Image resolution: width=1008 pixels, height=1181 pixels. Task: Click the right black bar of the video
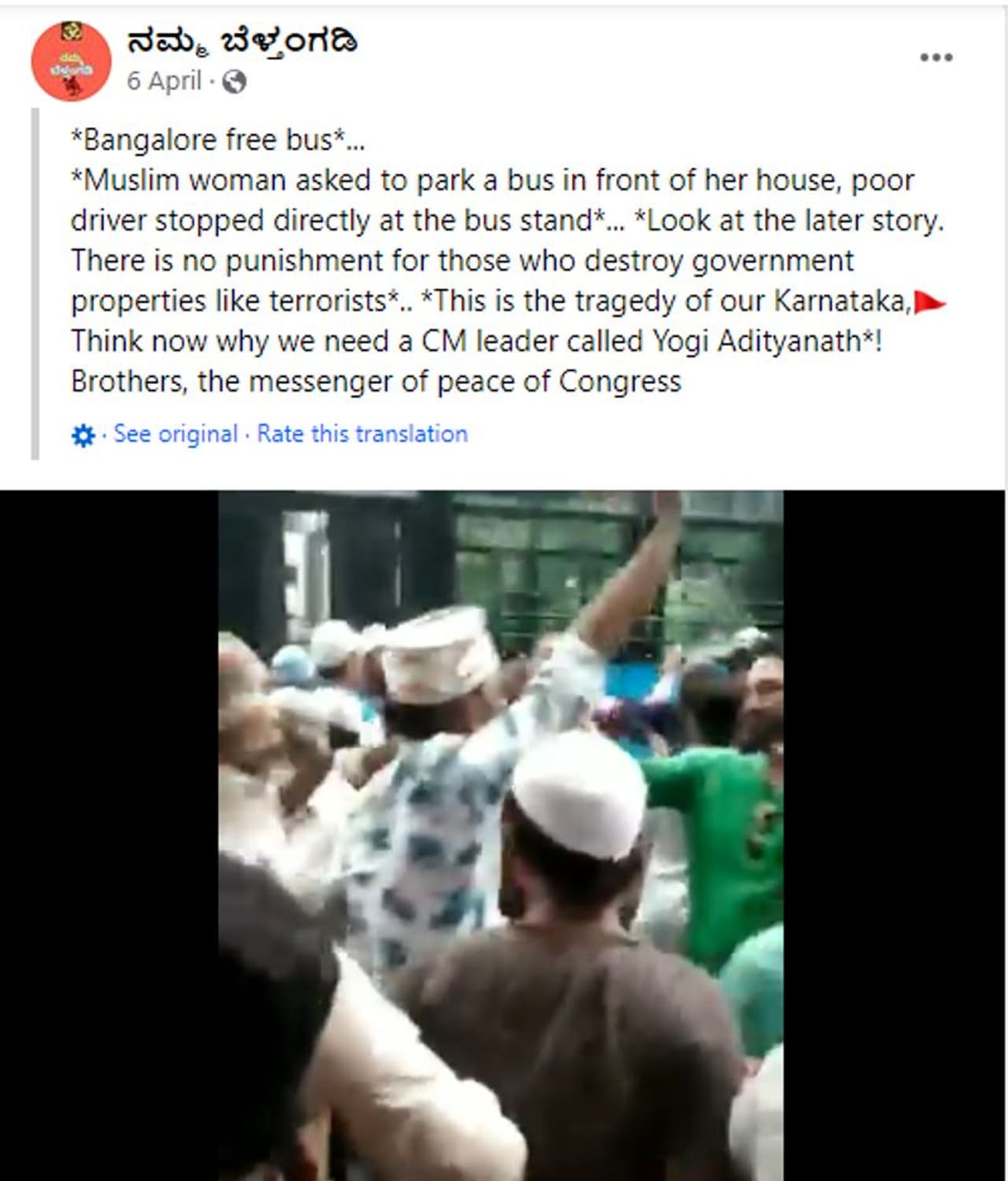tap(895, 835)
